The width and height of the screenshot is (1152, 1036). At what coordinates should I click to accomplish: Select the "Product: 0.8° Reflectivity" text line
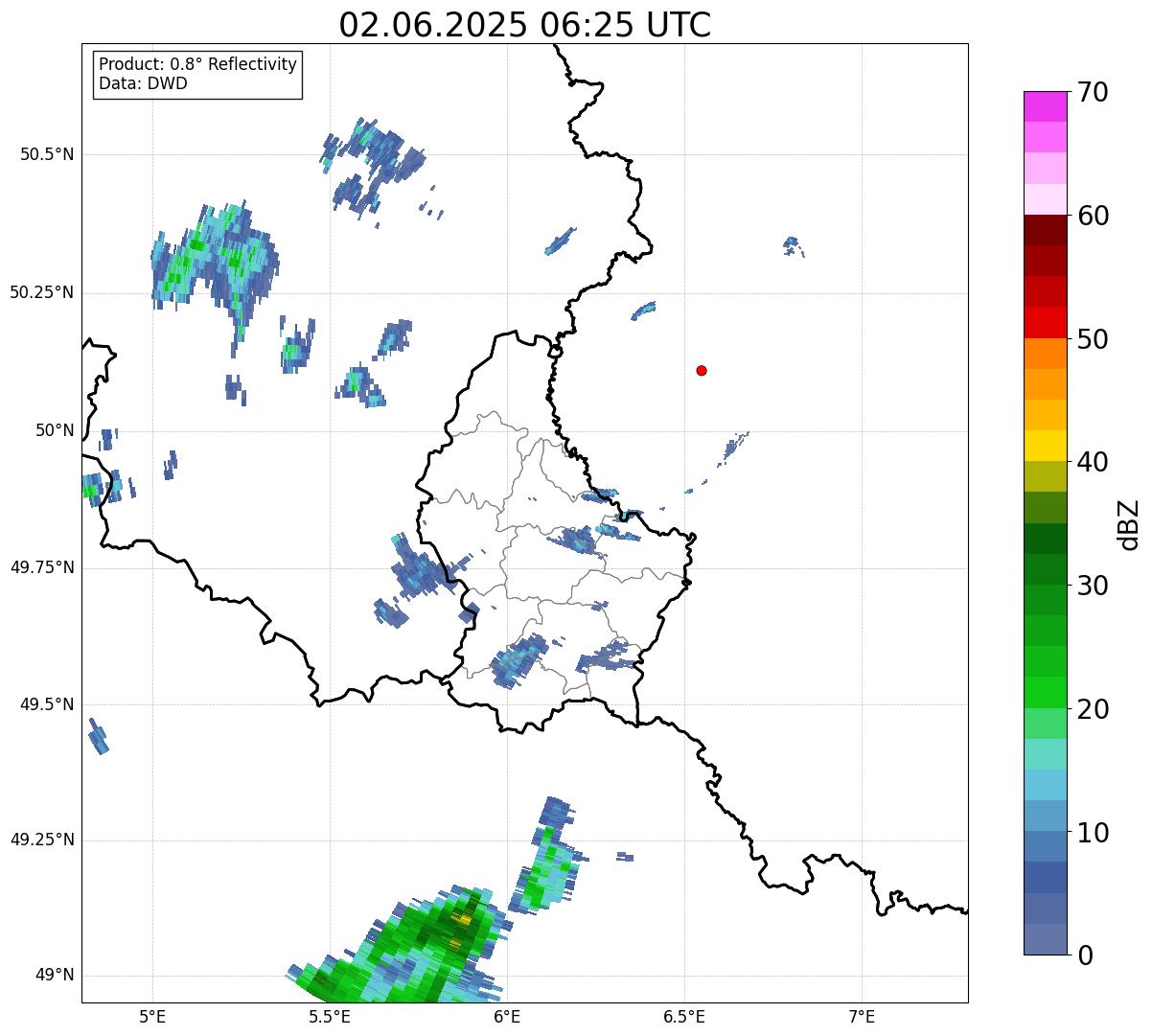click(198, 64)
